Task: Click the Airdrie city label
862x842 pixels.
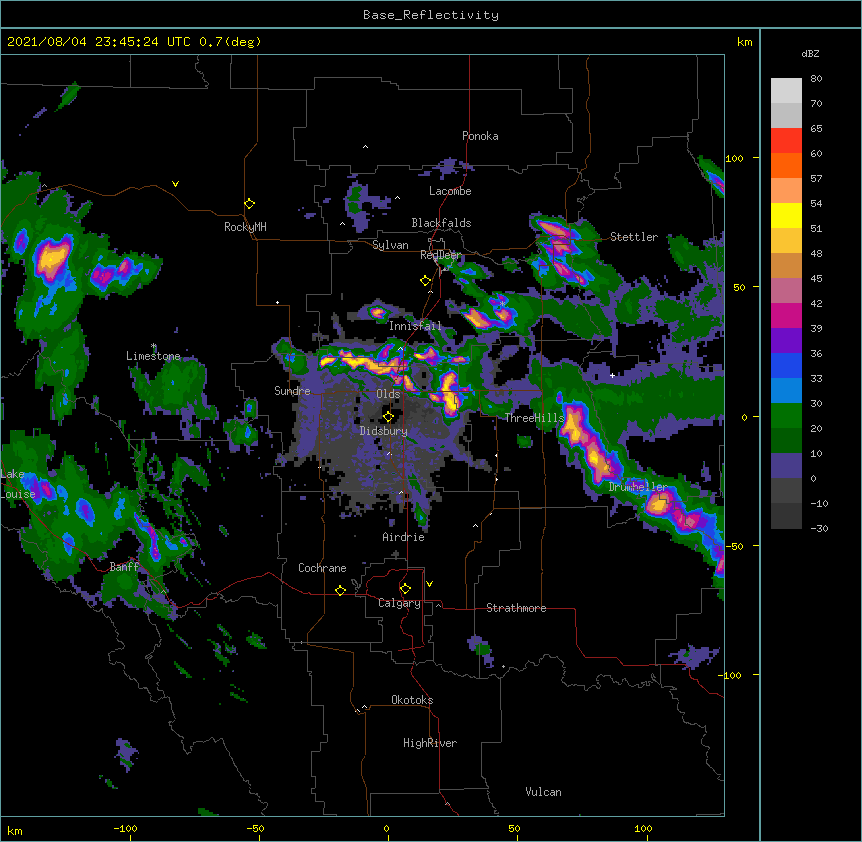Action: 404,537
